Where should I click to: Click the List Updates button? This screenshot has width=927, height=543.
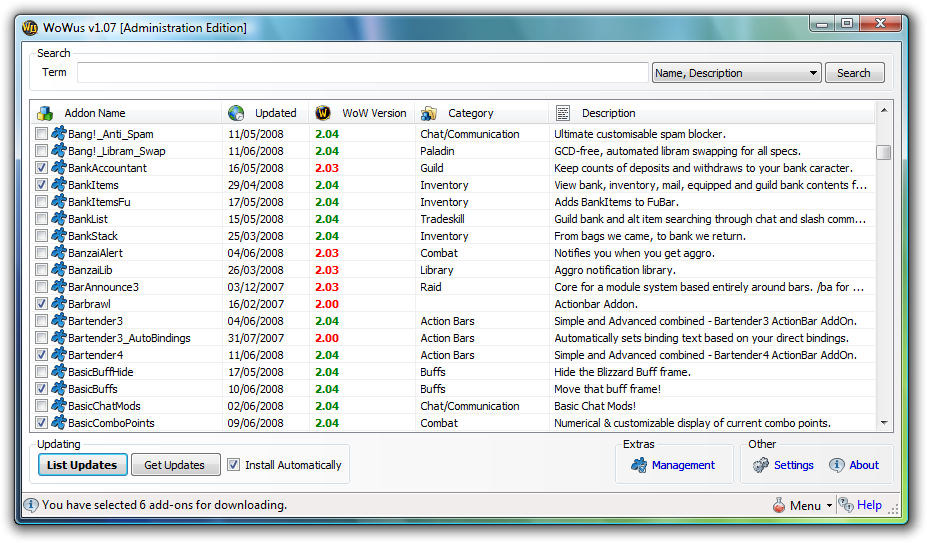click(82, 465)
